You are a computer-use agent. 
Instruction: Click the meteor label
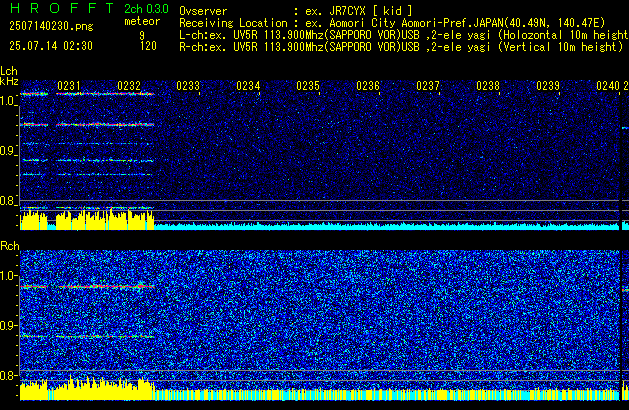point(142,21)
